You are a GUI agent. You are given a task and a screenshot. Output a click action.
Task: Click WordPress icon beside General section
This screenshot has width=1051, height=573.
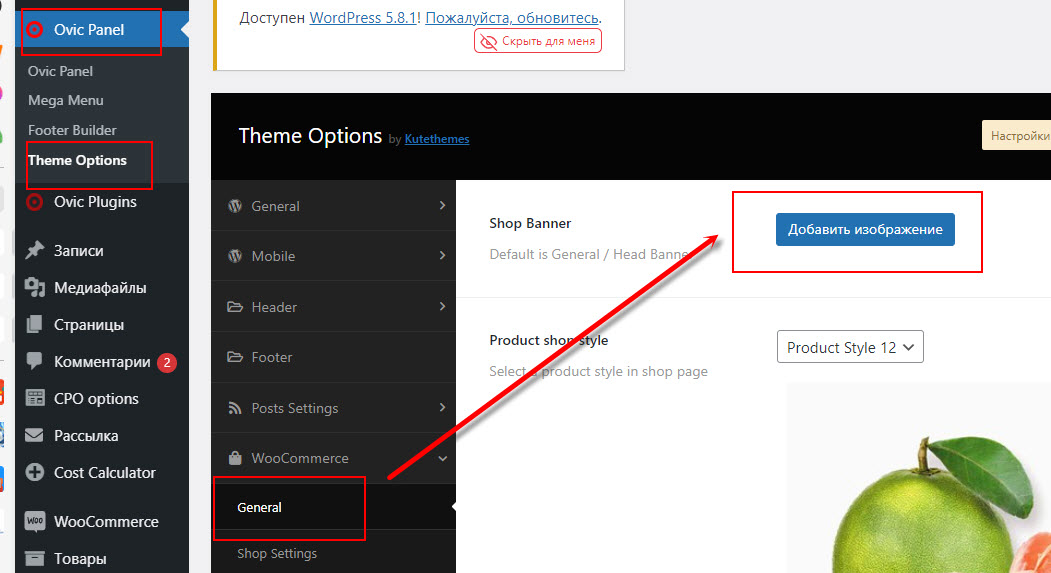(235, 206)
